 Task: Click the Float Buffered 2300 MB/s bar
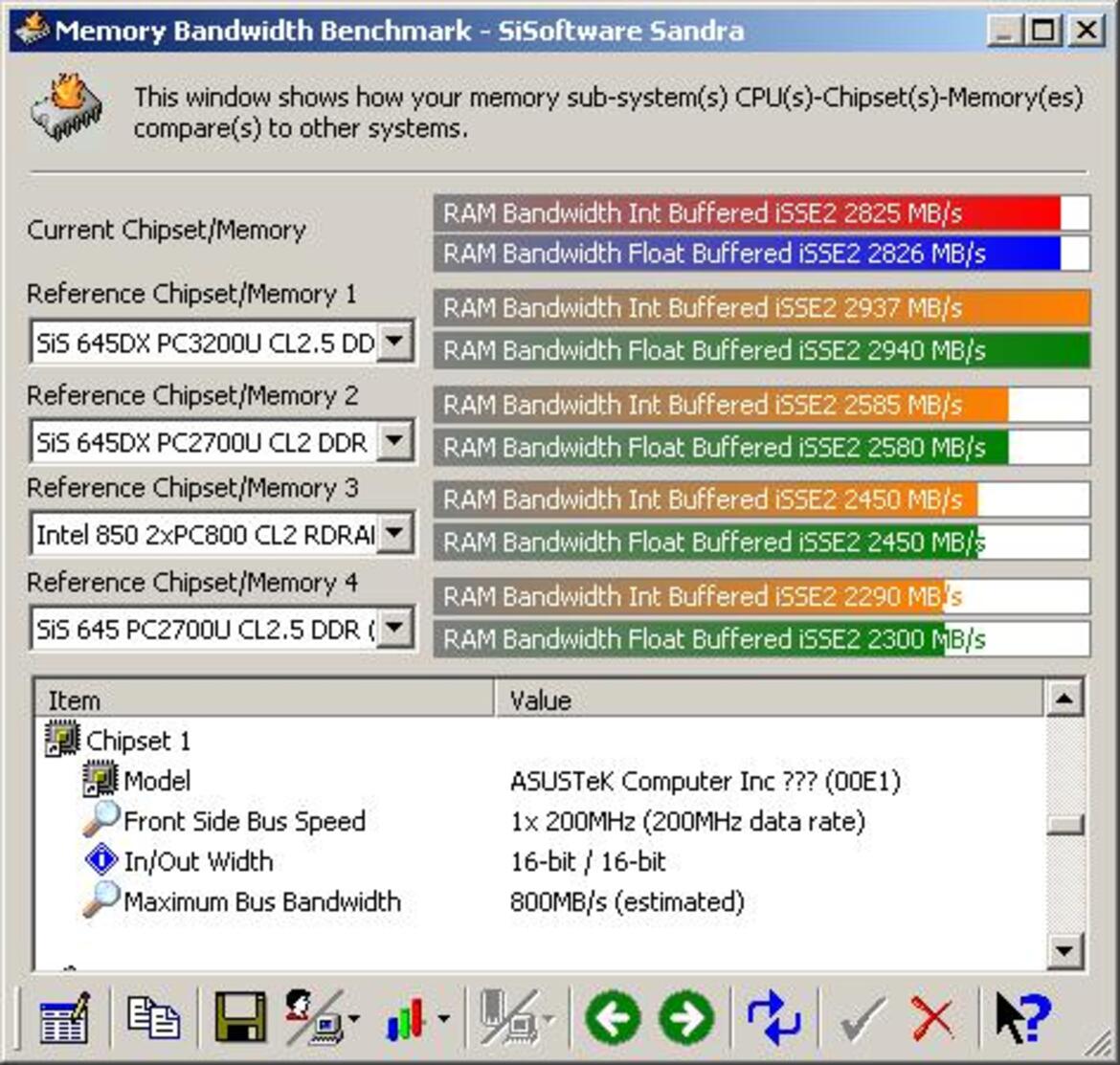[x=761, y=639]
